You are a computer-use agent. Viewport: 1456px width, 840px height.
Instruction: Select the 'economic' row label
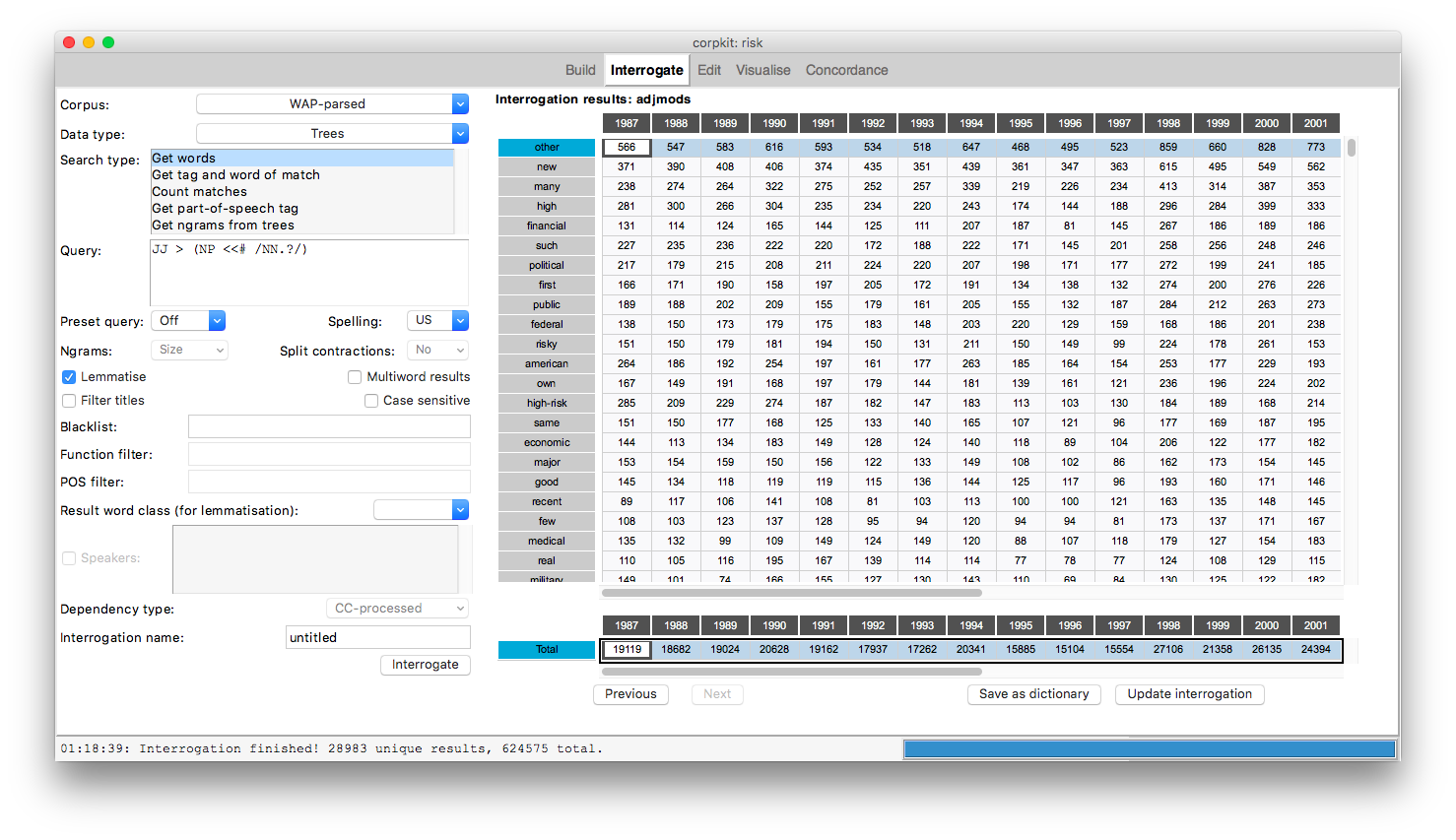point(547,443)
